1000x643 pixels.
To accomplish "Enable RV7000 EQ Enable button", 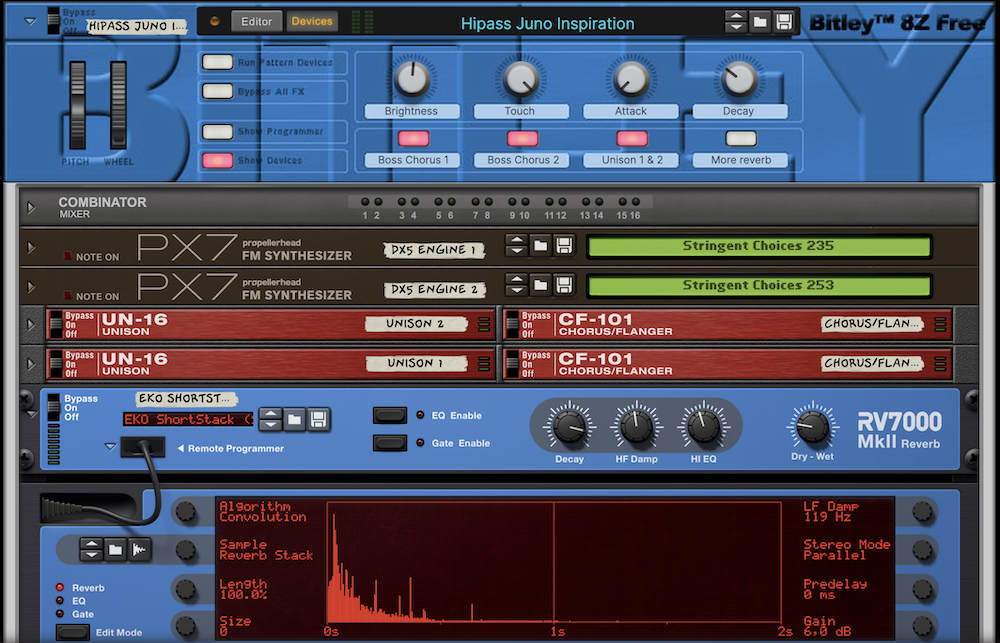I will pos(390,415).
